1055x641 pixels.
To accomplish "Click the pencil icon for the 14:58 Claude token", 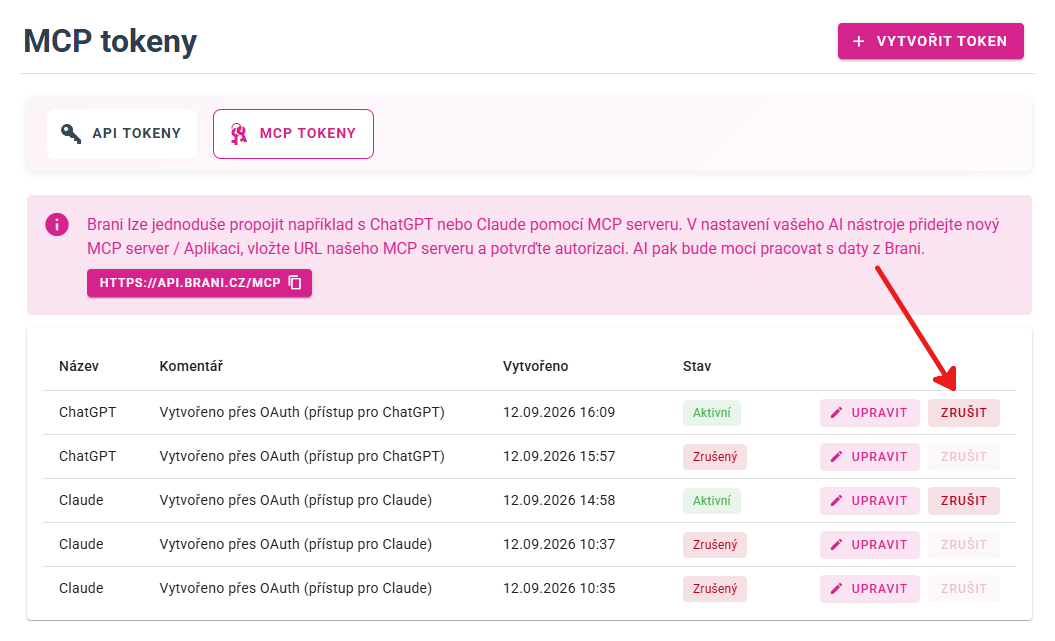I will pyautogui.click(x=836, y=500).
